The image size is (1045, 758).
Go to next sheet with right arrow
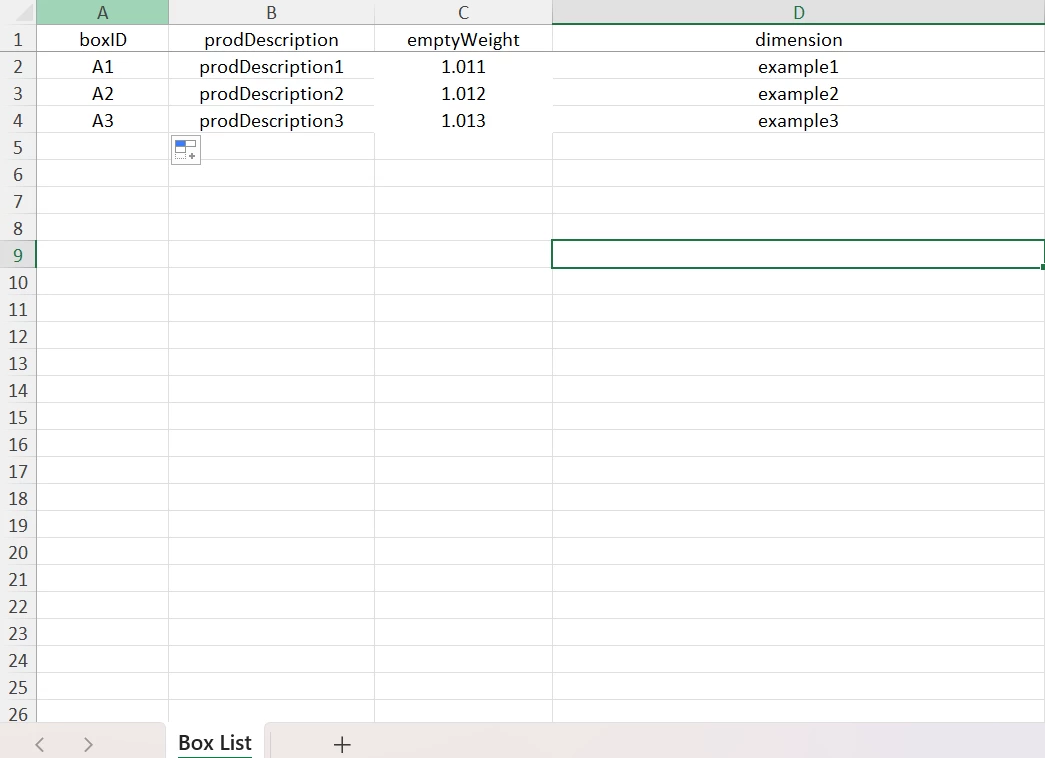[x=88, y=744]
